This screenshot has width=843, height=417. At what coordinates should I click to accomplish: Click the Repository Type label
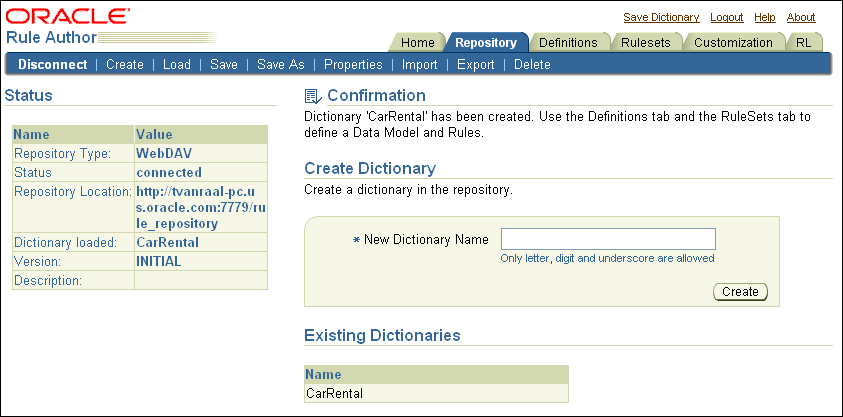click(x=62, y=153)
